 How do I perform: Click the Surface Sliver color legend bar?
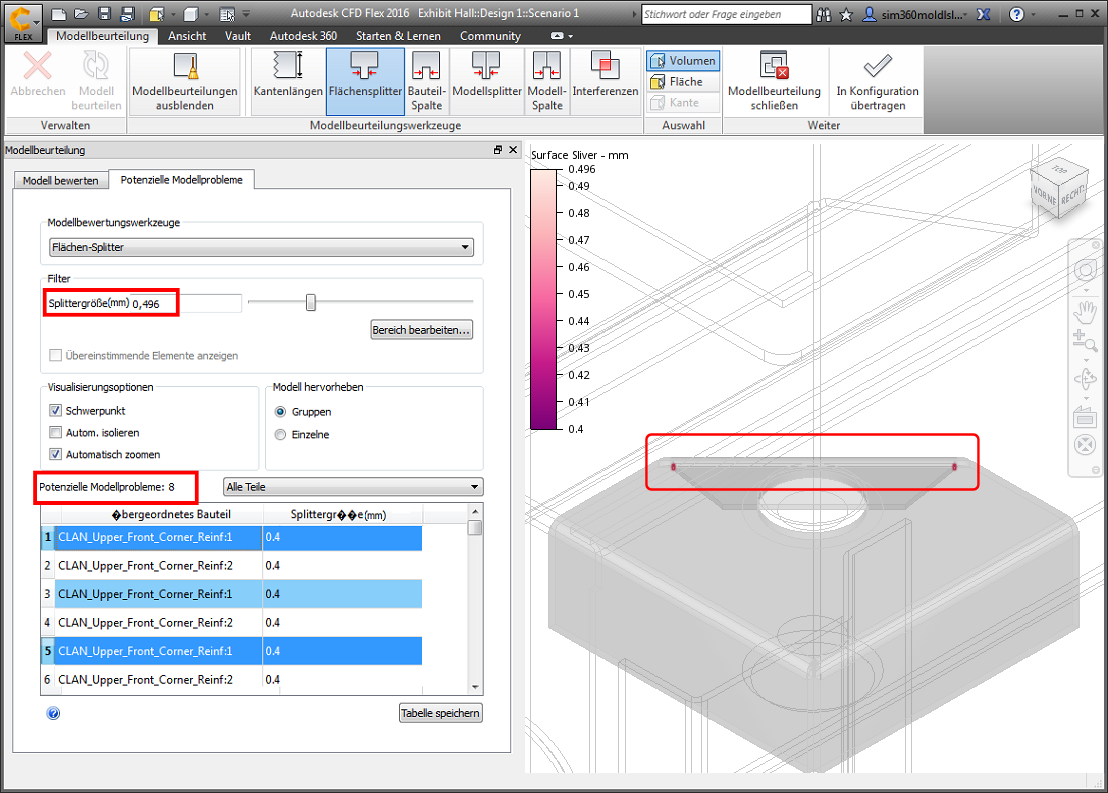543,299
